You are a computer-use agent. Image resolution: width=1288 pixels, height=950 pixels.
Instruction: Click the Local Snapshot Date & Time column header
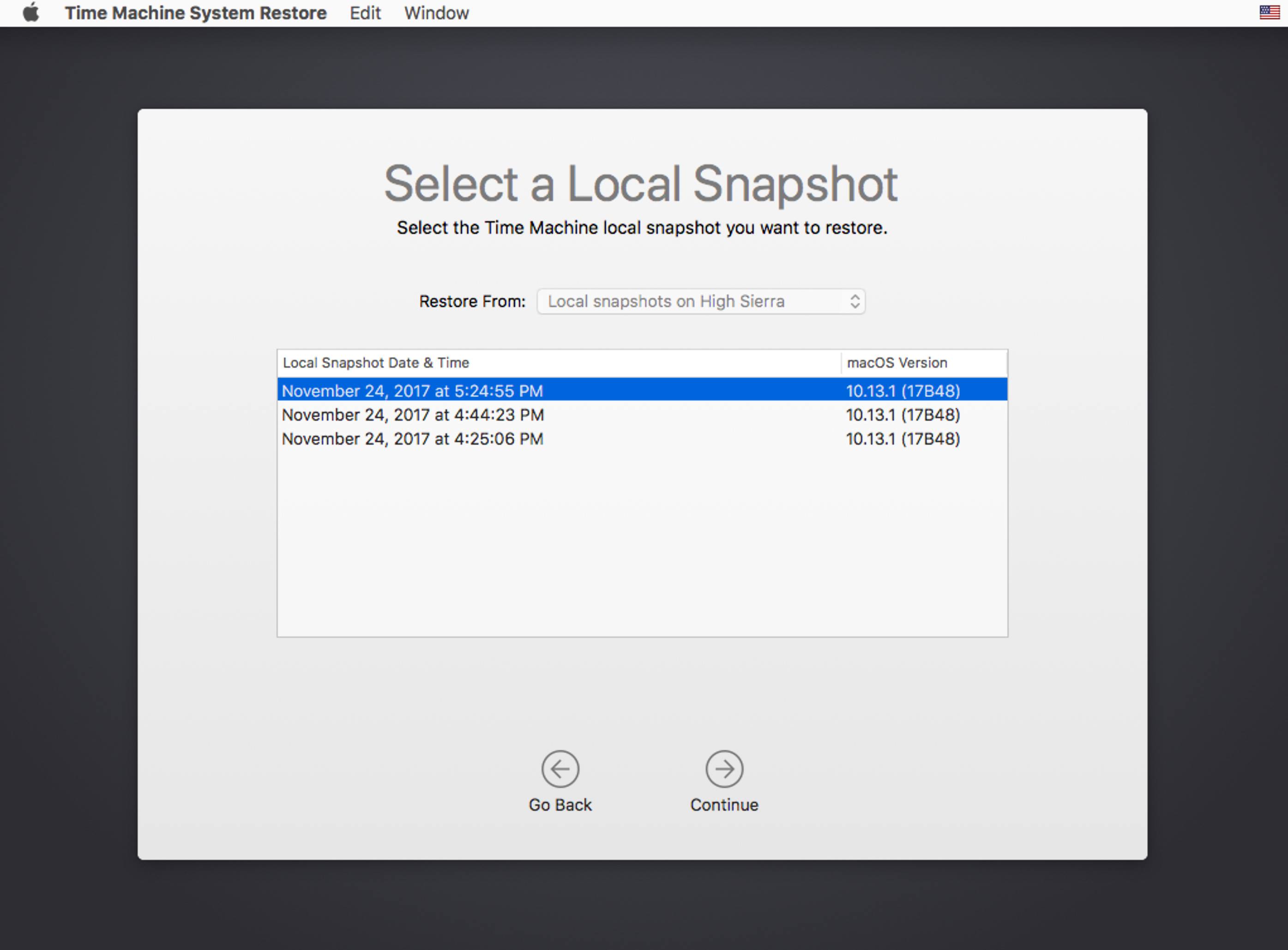coord(376,363)
